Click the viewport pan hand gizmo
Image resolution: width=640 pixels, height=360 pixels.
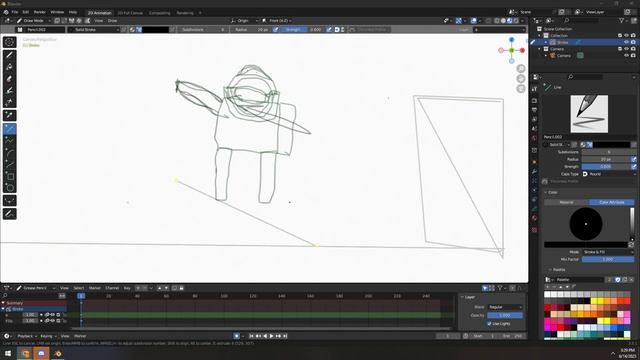pyautogui.click(x=521, y=78)
